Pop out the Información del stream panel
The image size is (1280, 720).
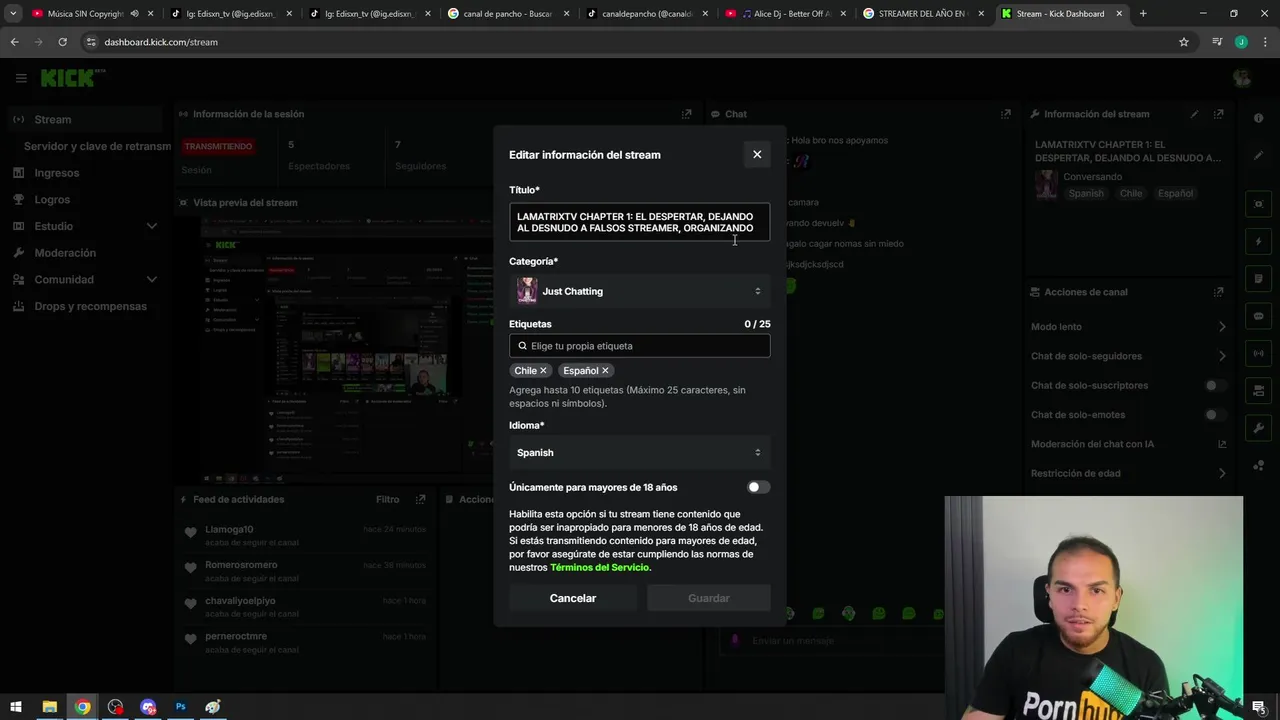click(1218, 114)
